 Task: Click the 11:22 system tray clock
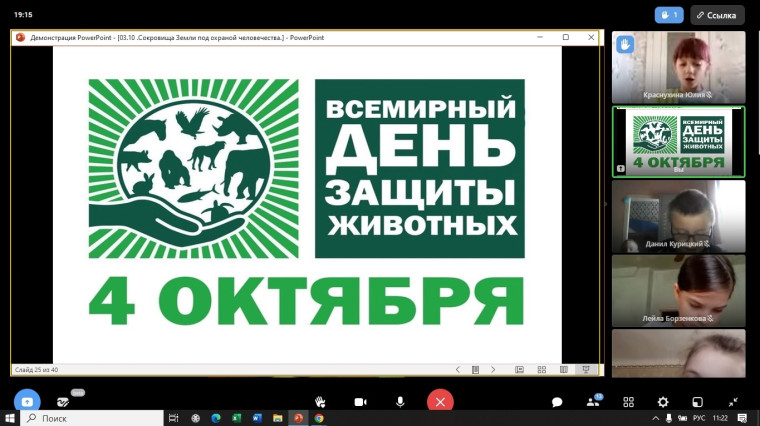[720, 418]
